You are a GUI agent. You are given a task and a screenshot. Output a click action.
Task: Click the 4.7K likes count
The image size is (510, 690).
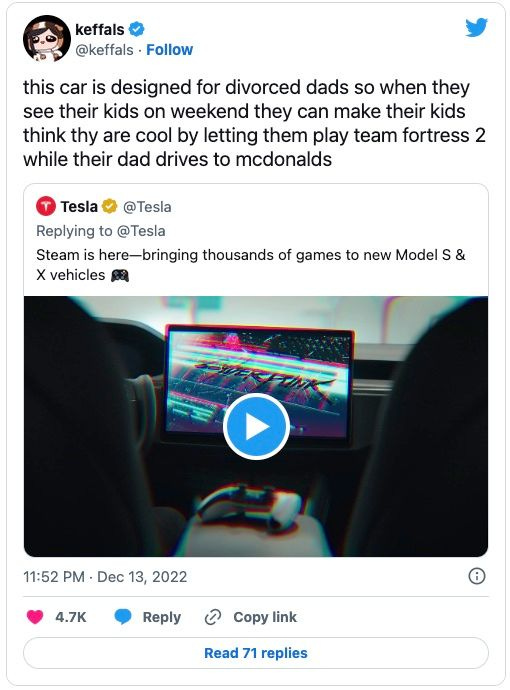pyautogui.click(x=71, y=617)
